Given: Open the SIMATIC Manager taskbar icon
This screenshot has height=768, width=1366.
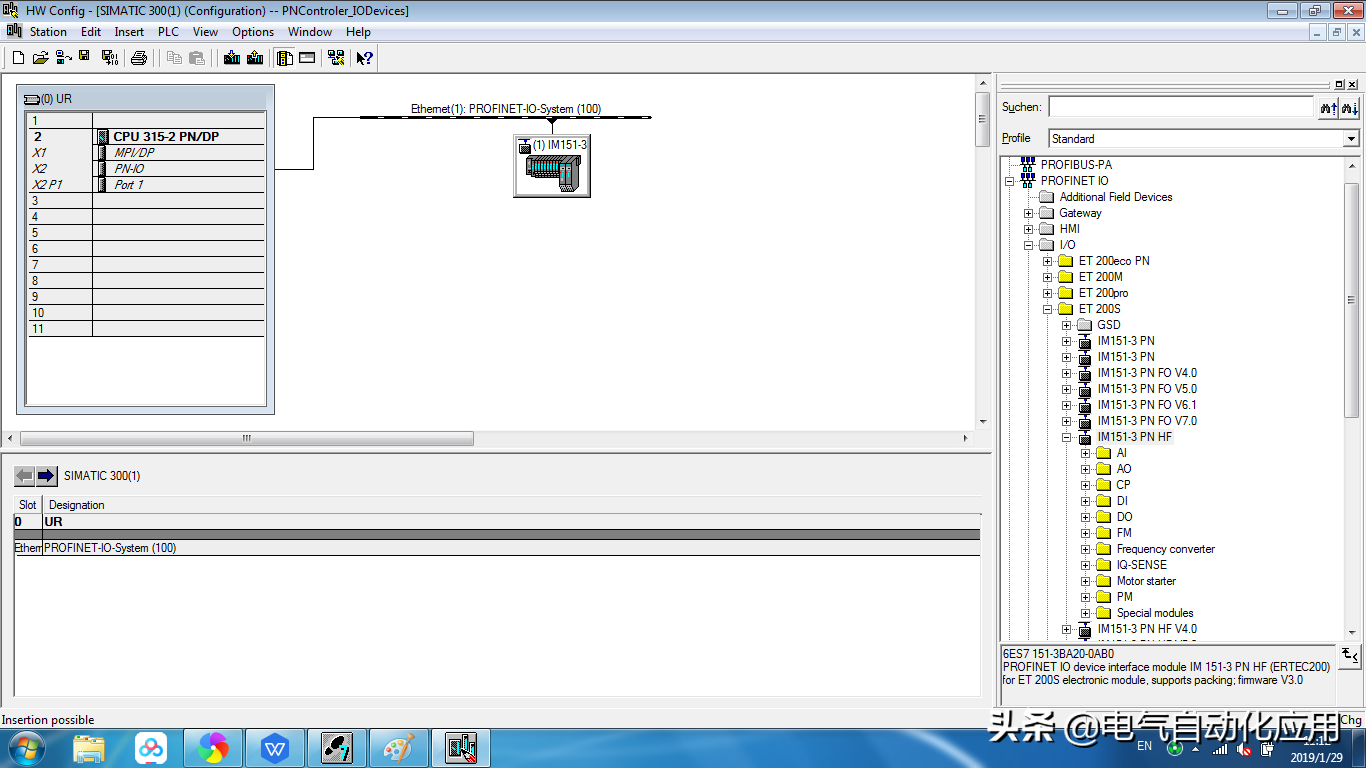Looking at the screenshot, I should click(x=337, y=748).
